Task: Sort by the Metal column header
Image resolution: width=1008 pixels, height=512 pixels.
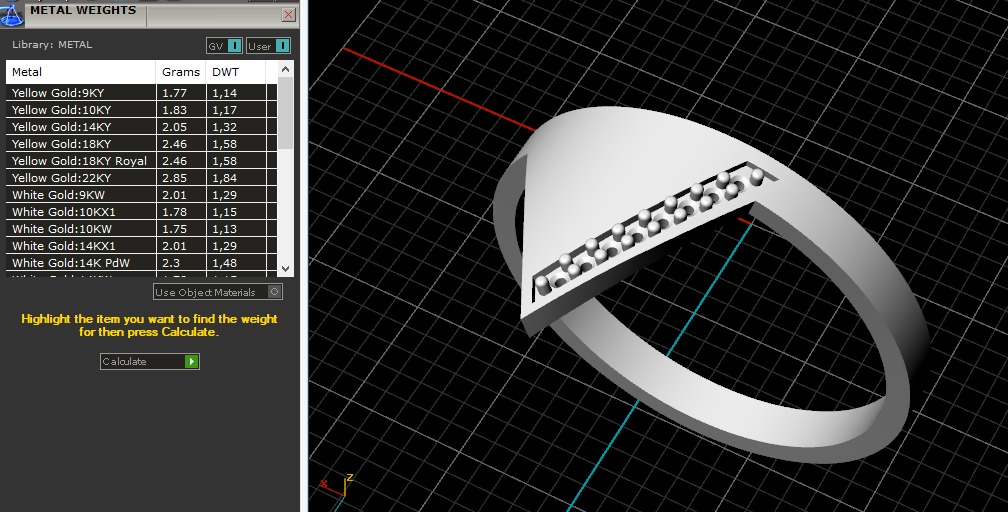Action: tap(81, 72)
